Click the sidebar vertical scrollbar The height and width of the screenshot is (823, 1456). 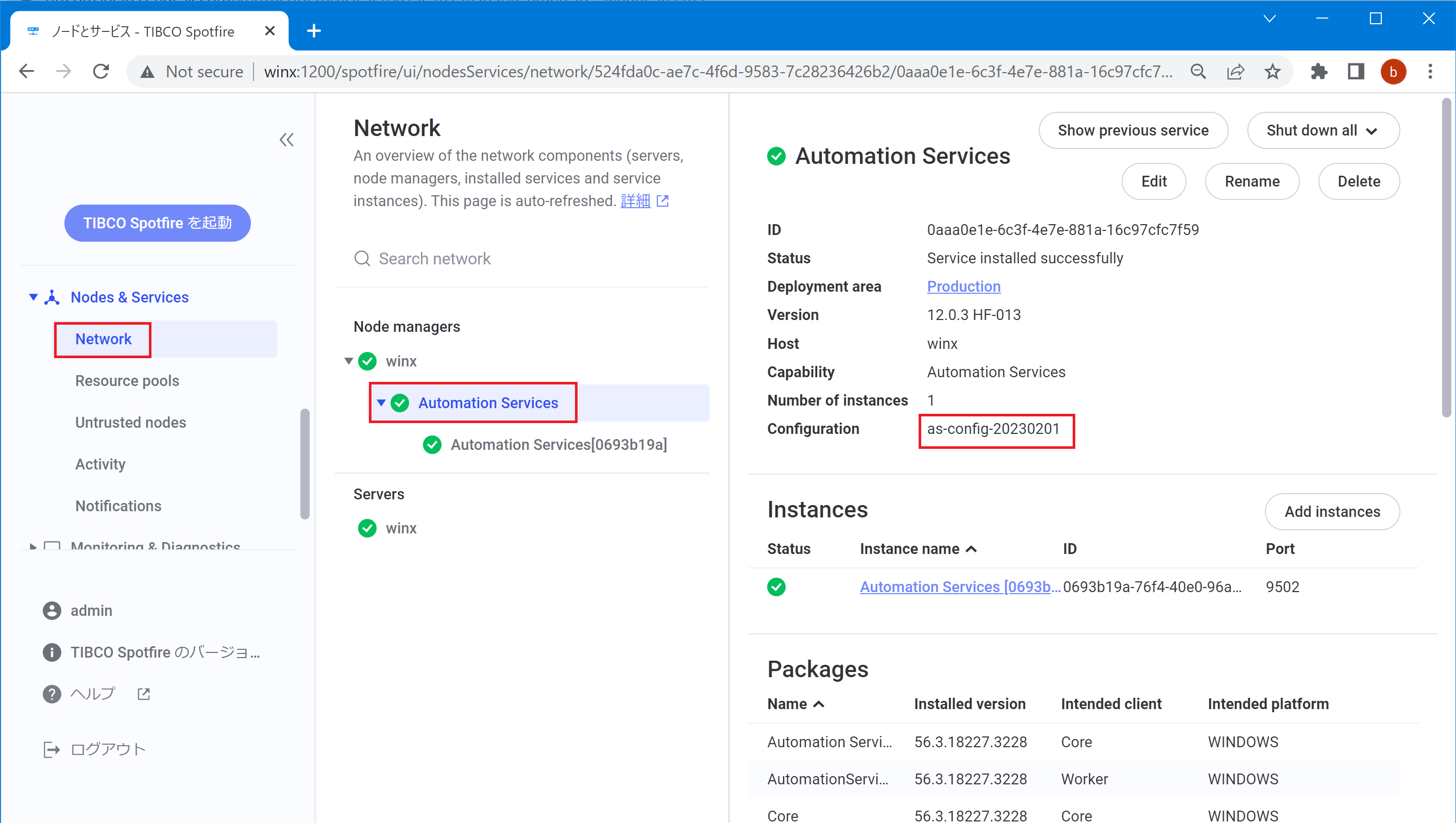[304, 463]
